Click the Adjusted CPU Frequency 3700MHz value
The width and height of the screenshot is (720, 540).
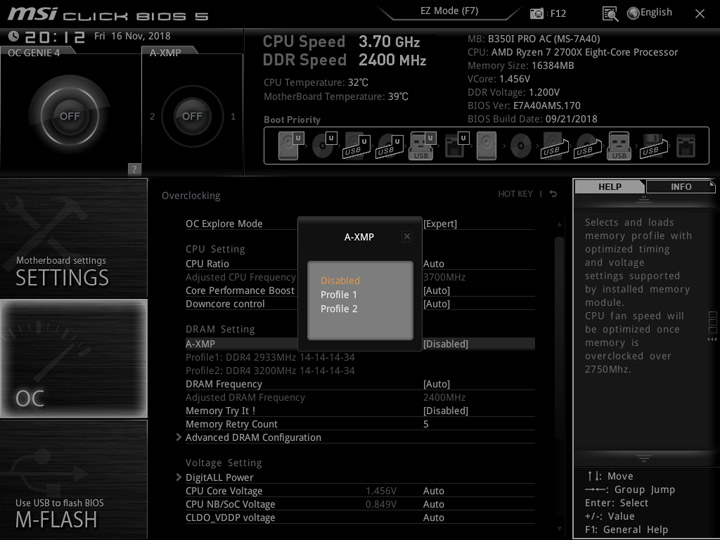point(444,277)
